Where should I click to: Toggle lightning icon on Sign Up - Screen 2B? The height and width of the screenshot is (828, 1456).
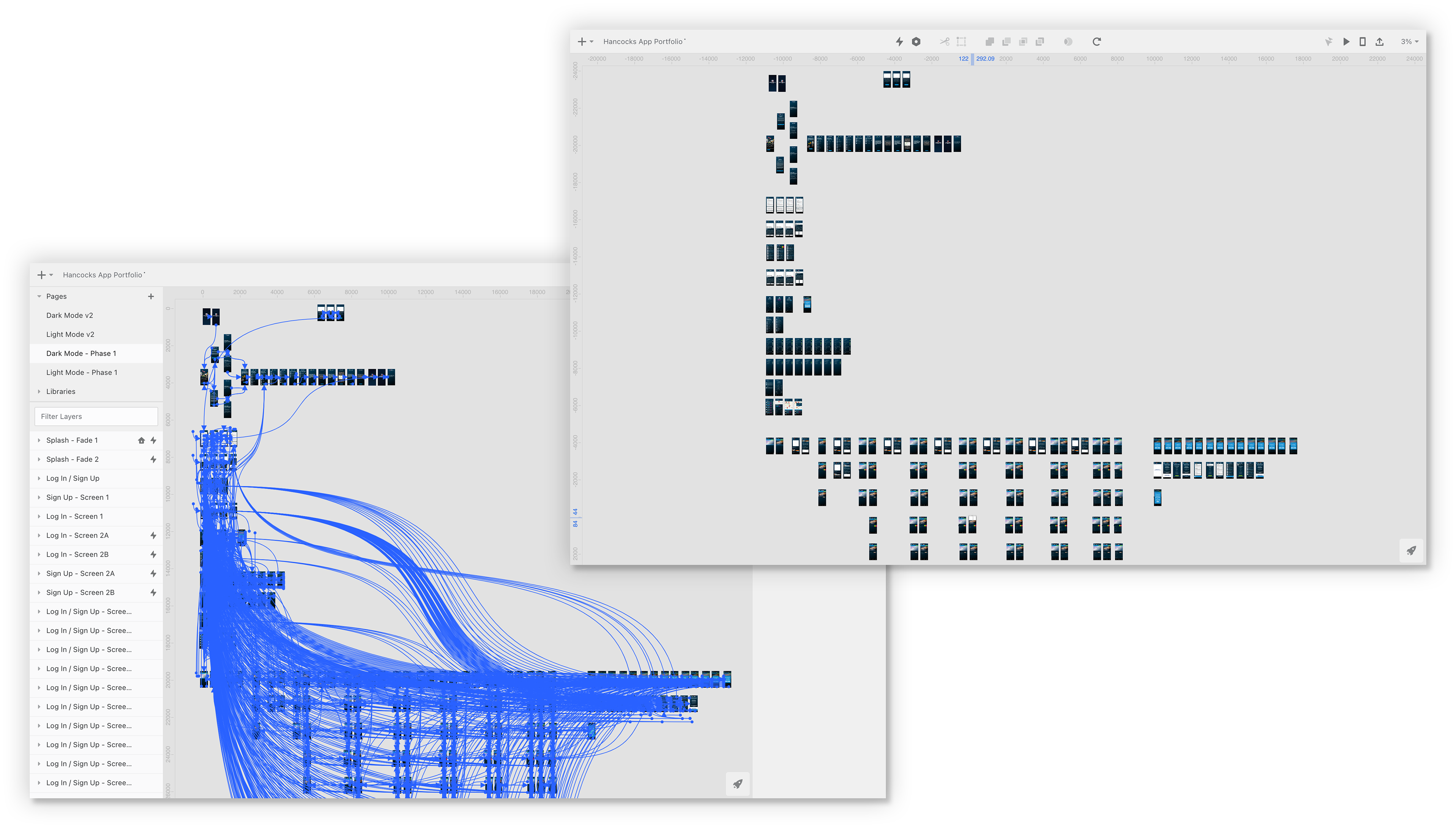point(154,592)
